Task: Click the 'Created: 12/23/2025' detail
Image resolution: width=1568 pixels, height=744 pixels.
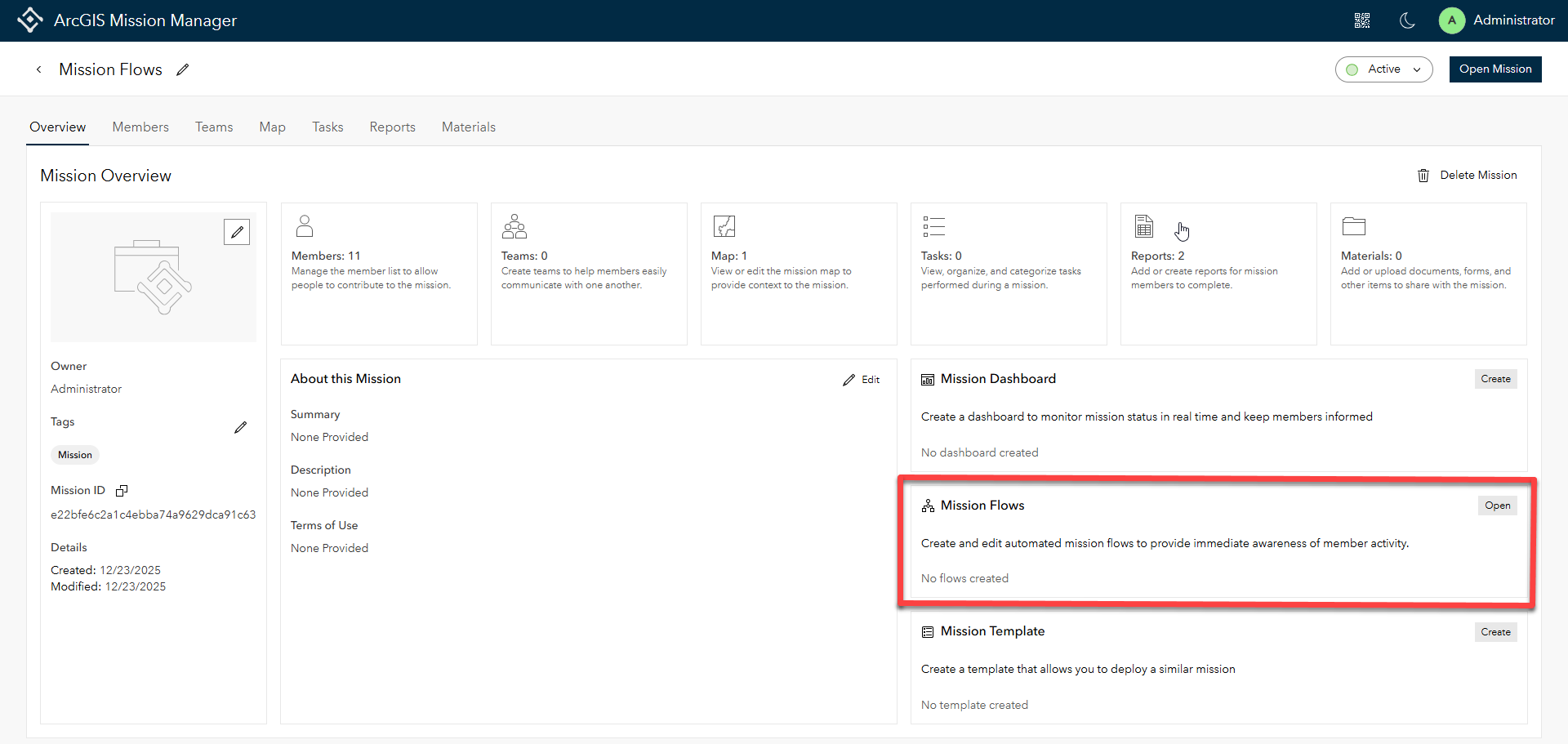Action: click(106, 570)
